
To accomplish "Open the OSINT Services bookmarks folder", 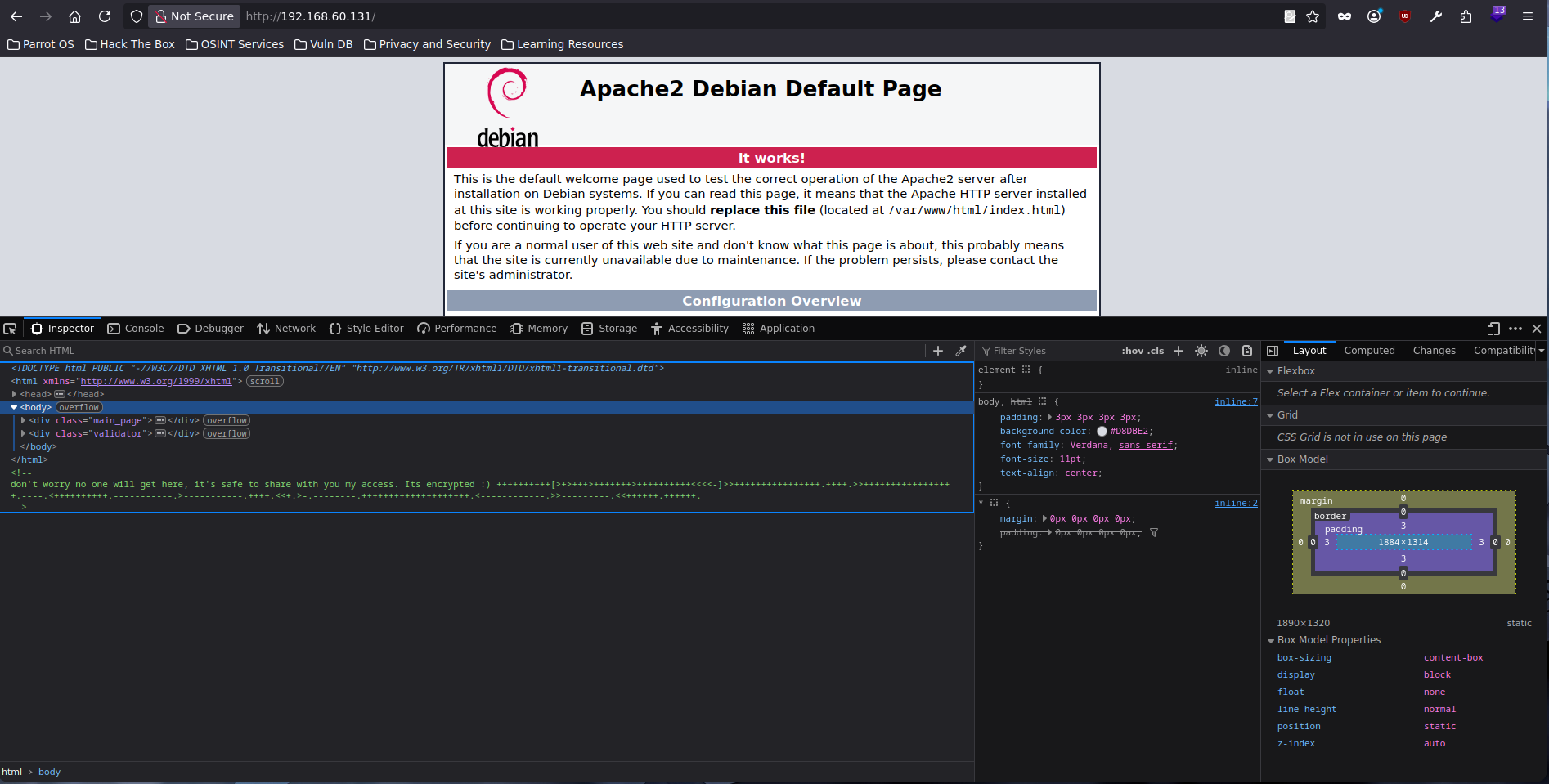I will coord(235,44).
